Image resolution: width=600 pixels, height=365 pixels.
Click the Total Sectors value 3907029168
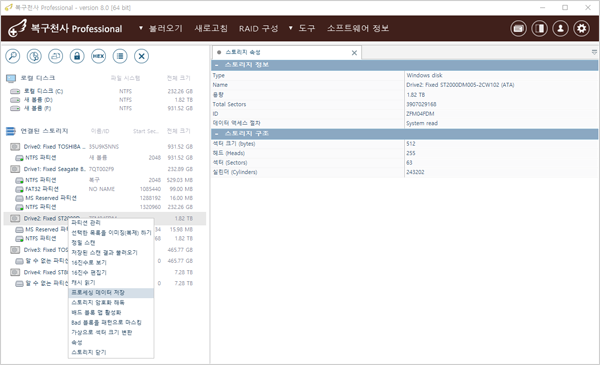[x=421, y=104]
